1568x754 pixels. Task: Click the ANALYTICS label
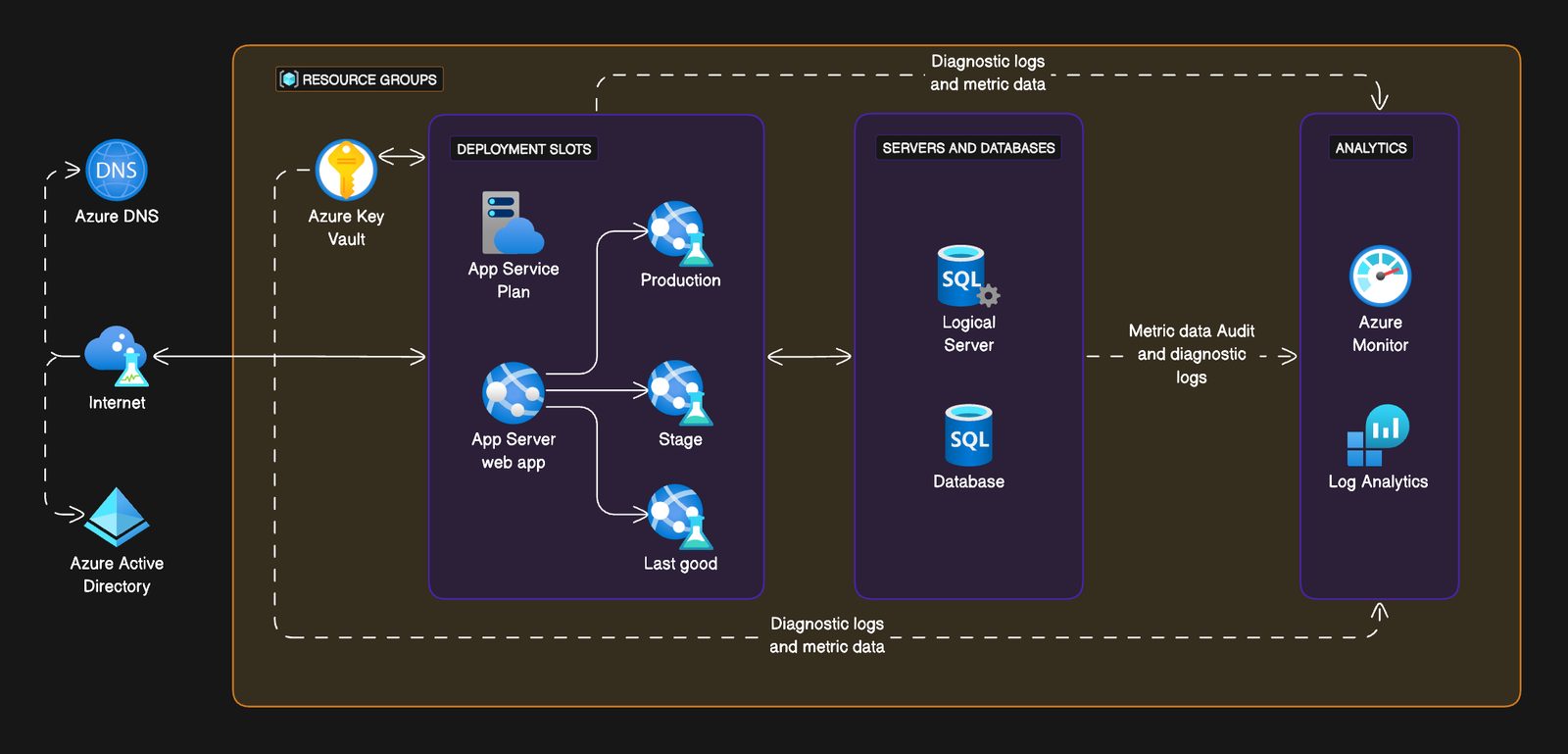tap(1371, 148)
